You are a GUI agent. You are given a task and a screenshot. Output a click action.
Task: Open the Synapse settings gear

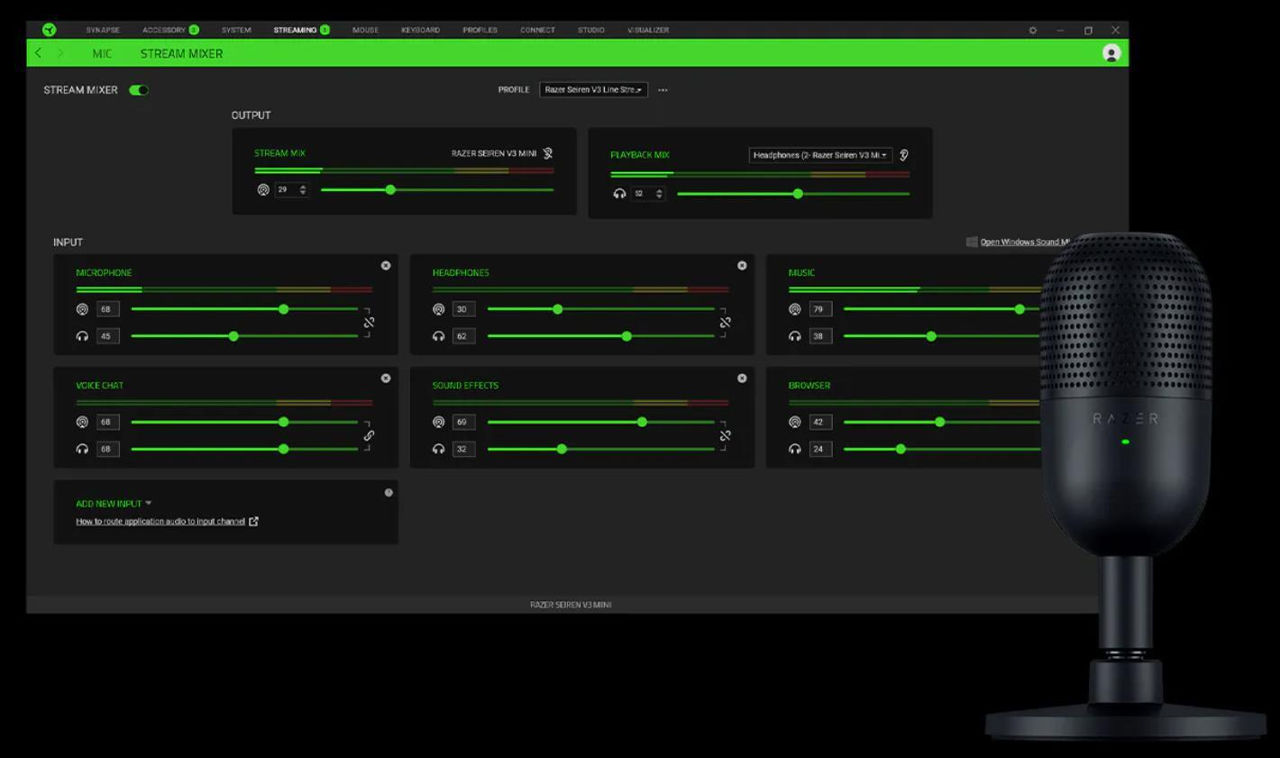pos(1033,30)
